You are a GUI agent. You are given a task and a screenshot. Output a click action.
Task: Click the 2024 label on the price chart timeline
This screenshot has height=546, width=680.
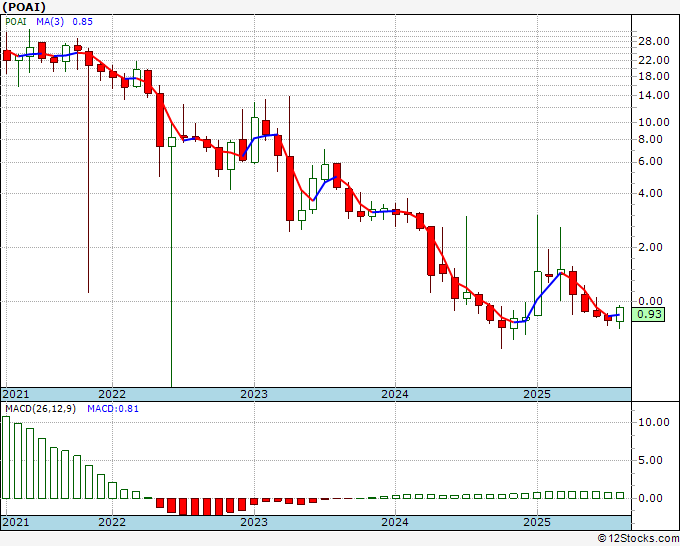click(395, 394)
